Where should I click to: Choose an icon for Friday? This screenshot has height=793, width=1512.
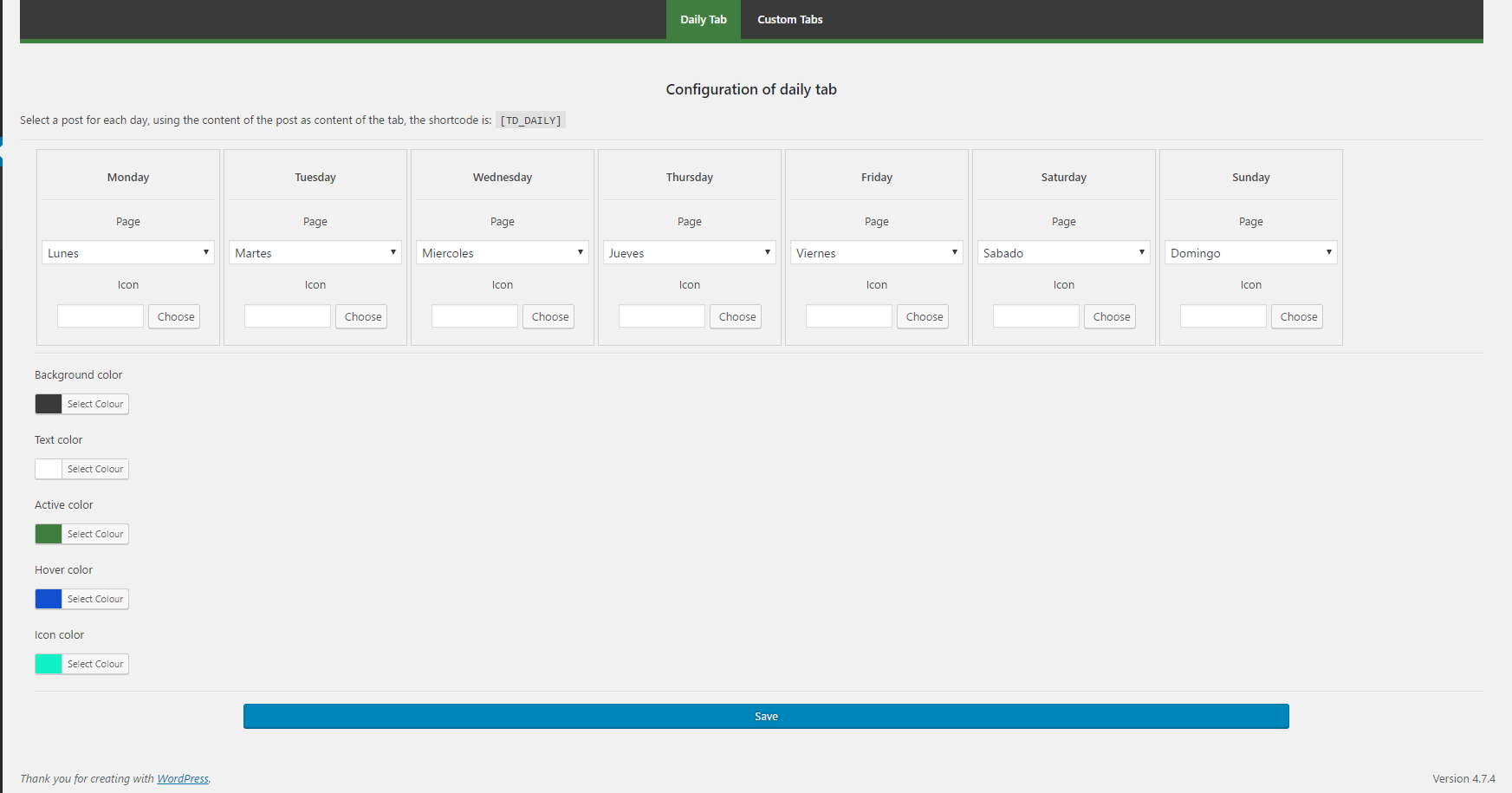point(924,316)
